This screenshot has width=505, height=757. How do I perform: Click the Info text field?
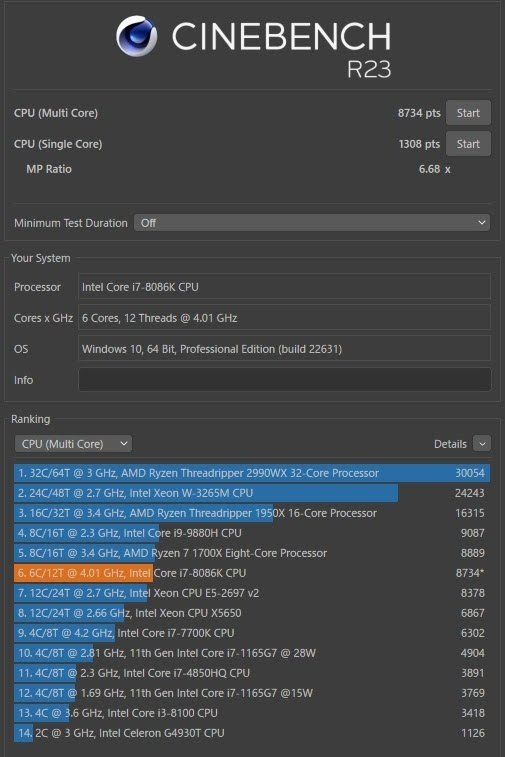point(284,379)
